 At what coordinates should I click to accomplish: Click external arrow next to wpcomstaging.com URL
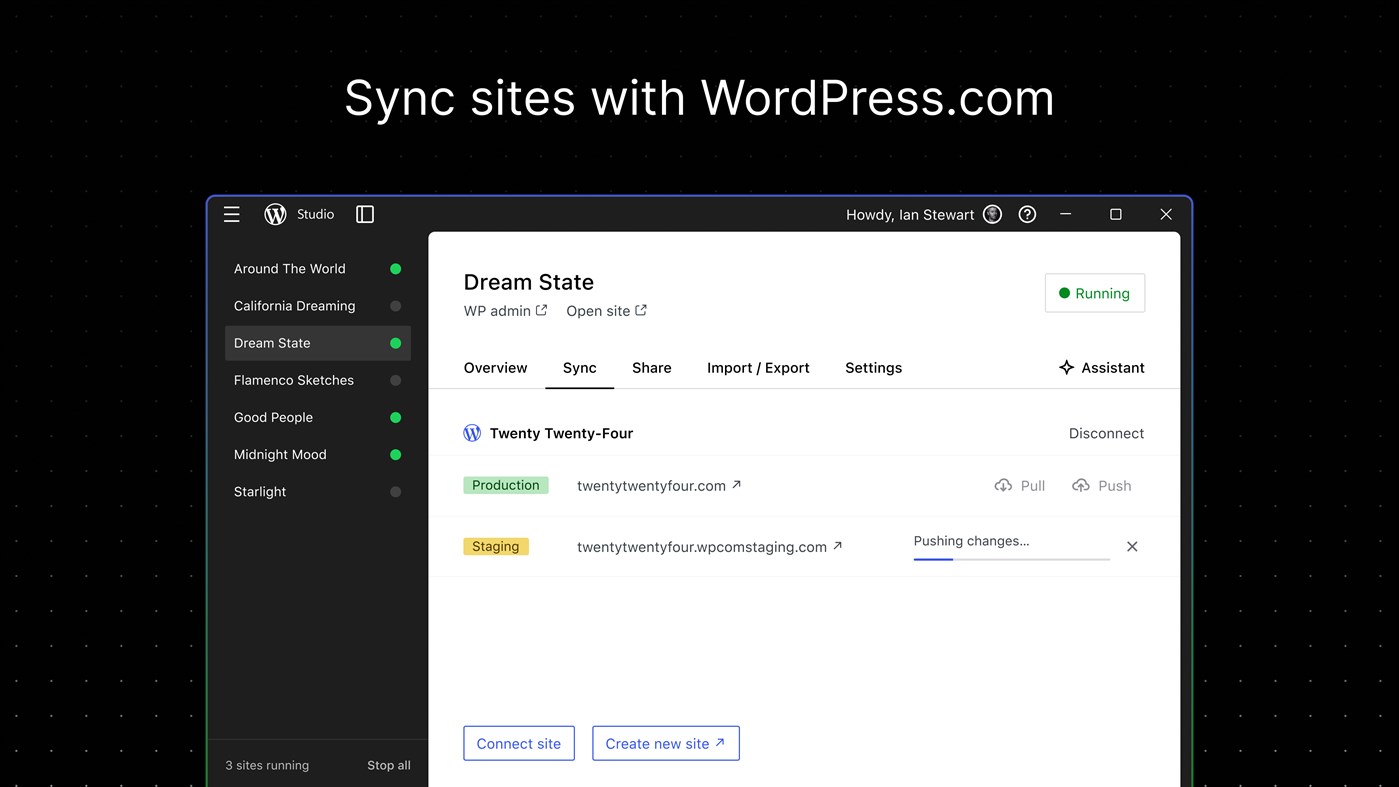[x=838, y=545]
